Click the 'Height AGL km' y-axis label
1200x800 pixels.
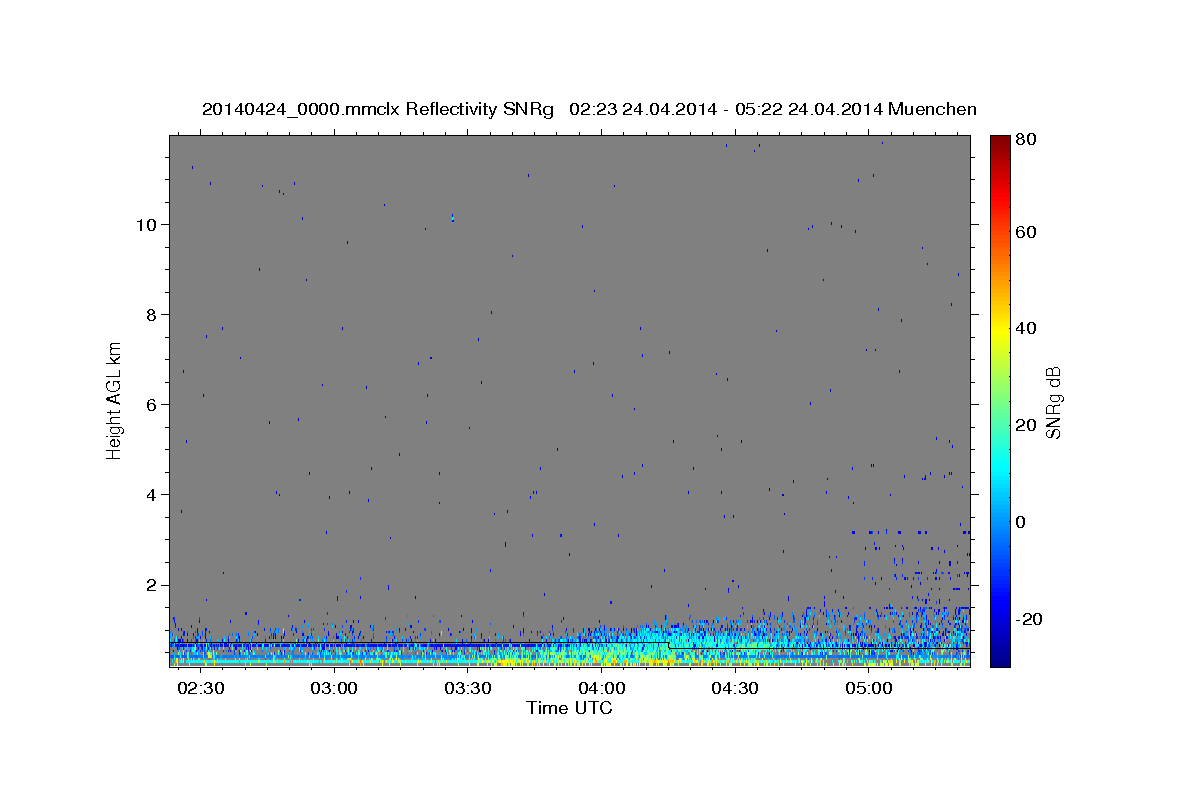click(115, 401)
